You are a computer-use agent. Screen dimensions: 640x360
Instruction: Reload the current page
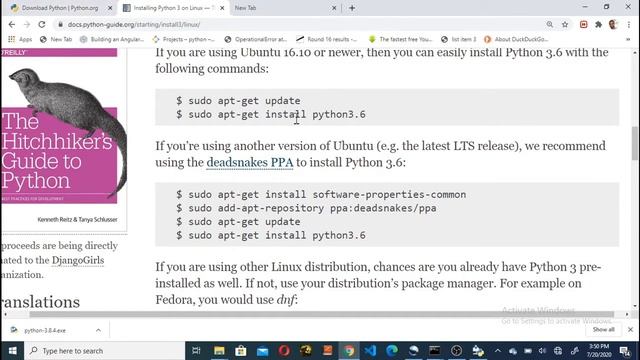(x=42, y=24)
